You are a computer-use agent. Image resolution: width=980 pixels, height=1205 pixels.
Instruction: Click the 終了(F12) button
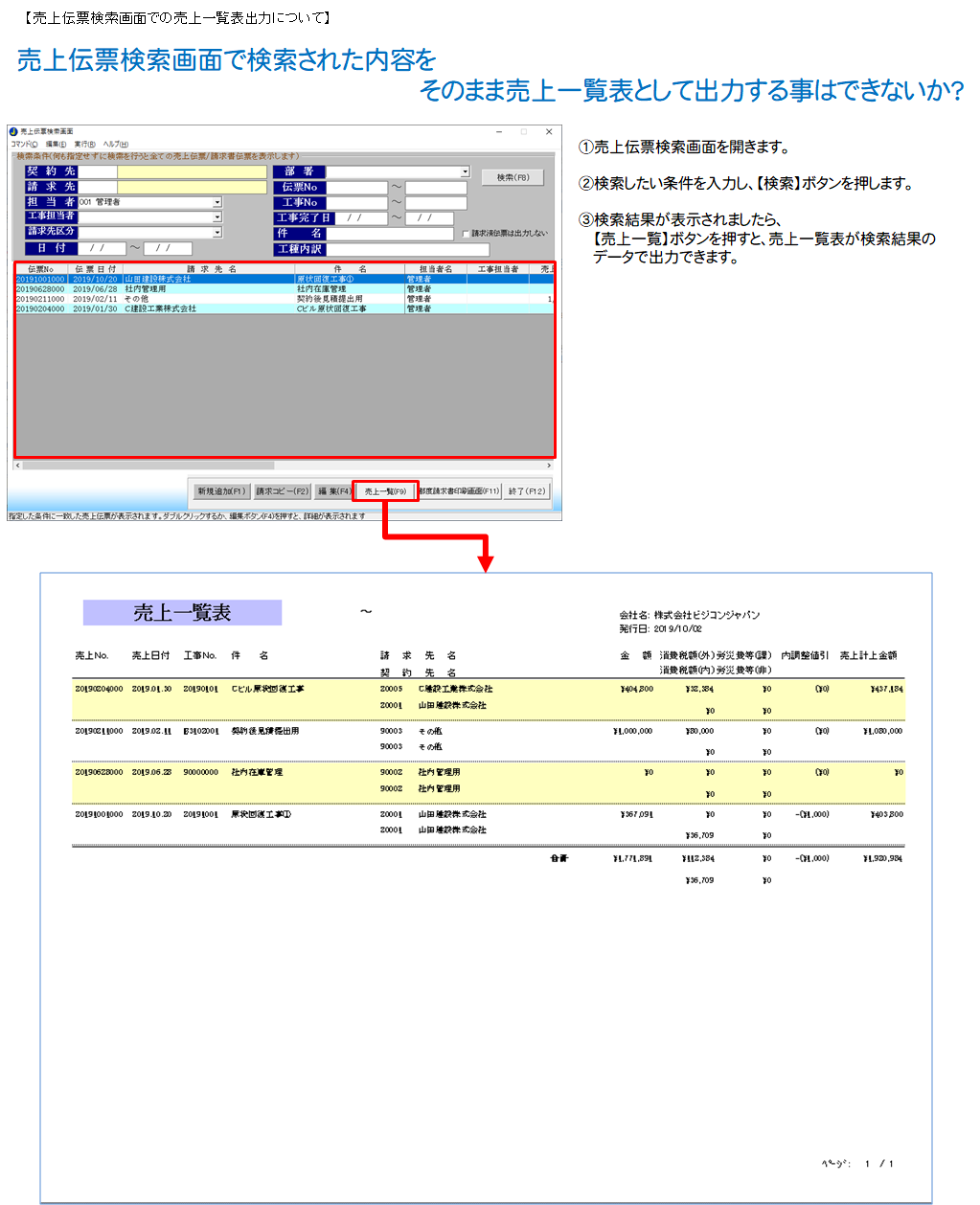tap(526, 491)
